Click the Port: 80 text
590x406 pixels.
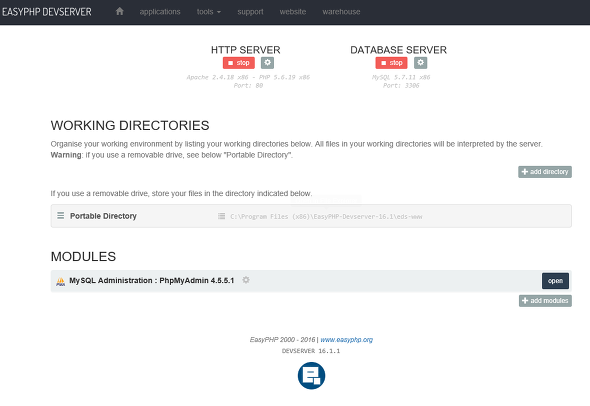(x=248, y=85)
